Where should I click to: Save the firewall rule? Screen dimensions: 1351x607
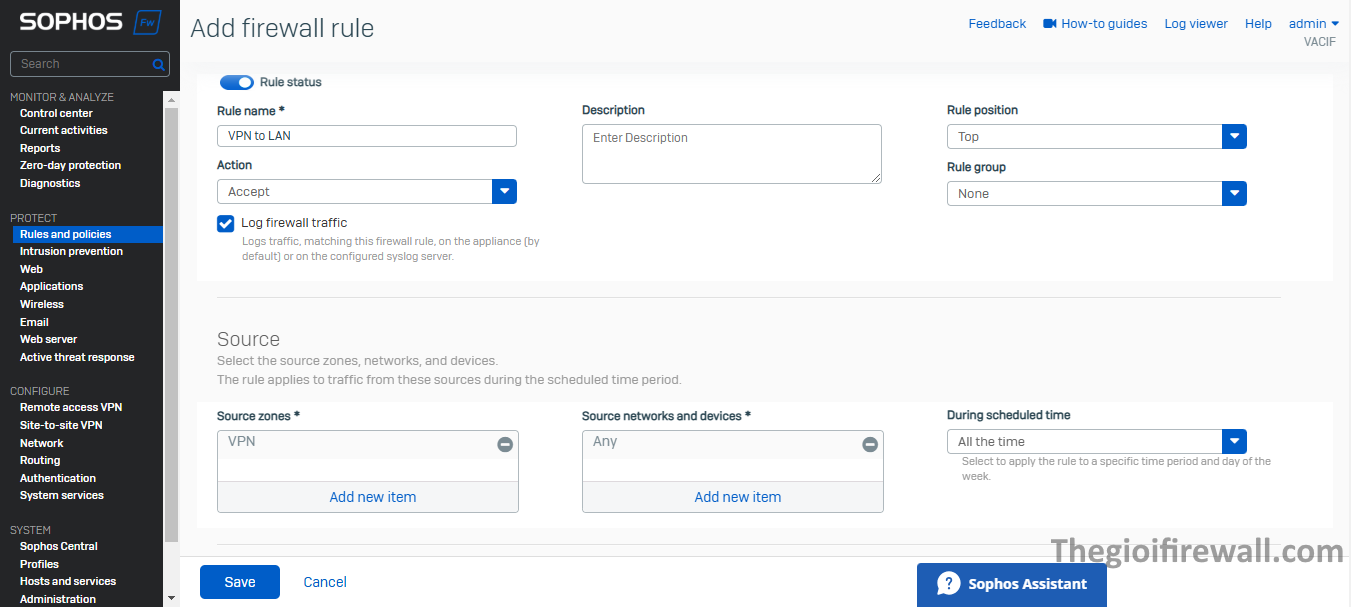pyautogui.click(x=240, y=582)
